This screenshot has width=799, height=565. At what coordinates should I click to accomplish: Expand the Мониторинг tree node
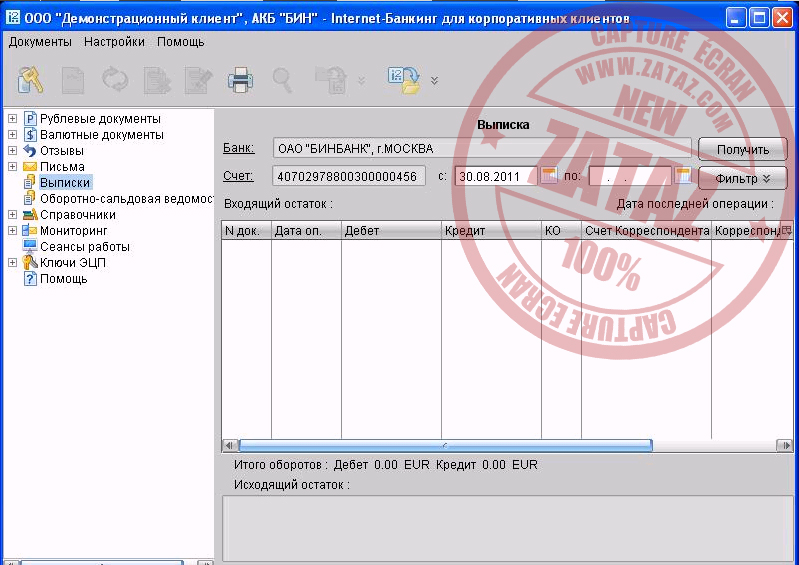pos(12,230)
